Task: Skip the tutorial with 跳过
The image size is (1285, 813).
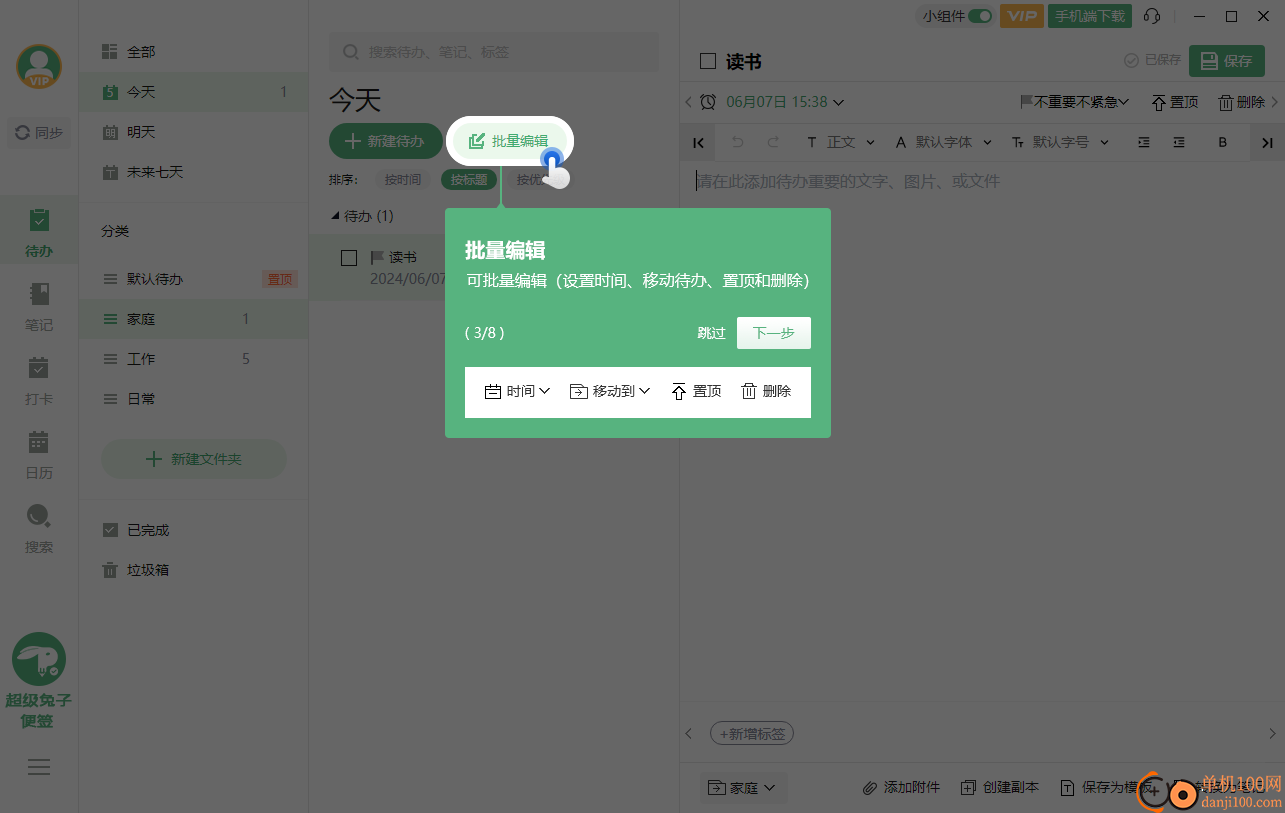Action: click(x=711, y=333)
